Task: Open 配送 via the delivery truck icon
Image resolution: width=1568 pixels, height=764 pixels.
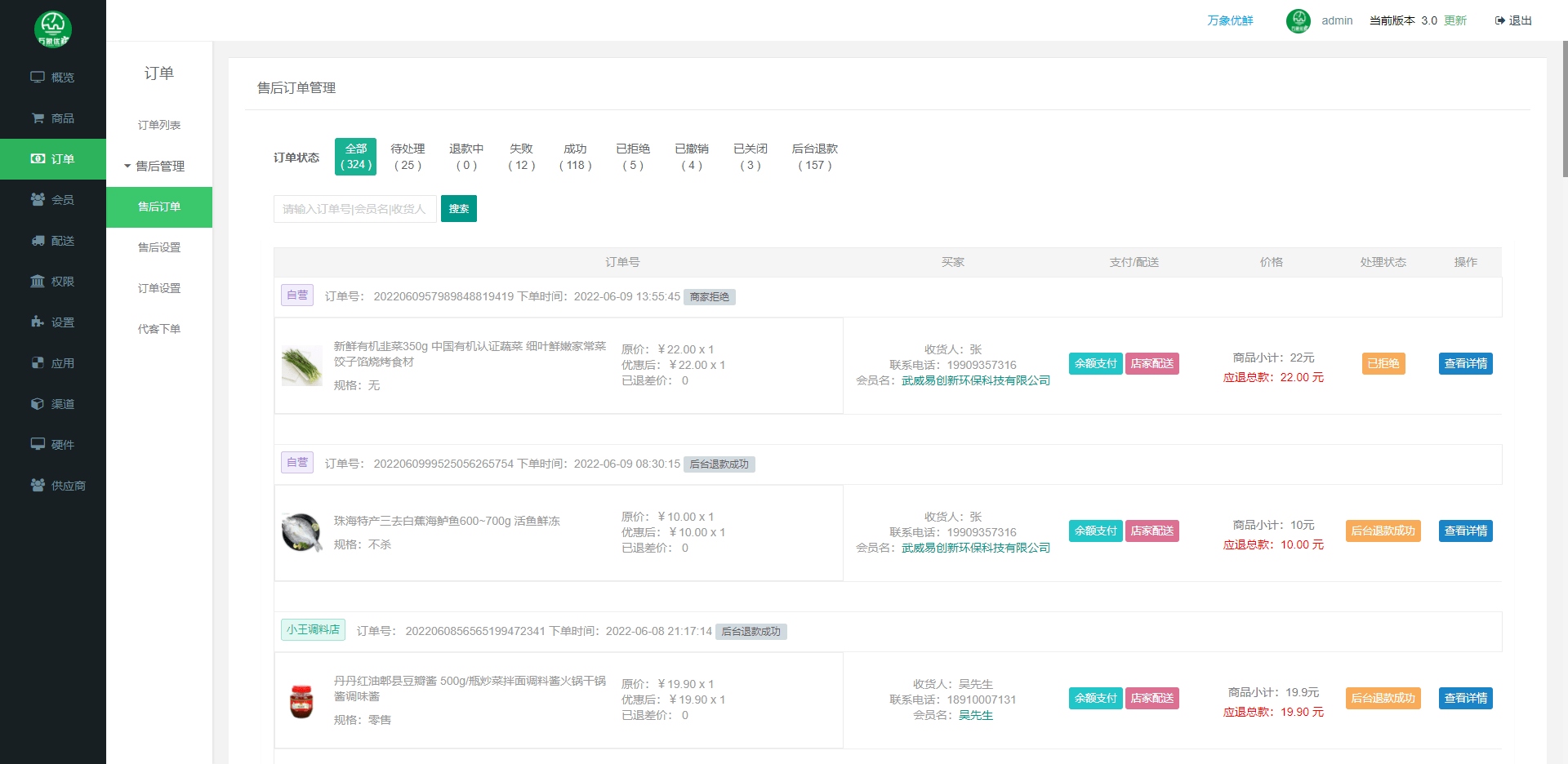Action: (38, 241)
